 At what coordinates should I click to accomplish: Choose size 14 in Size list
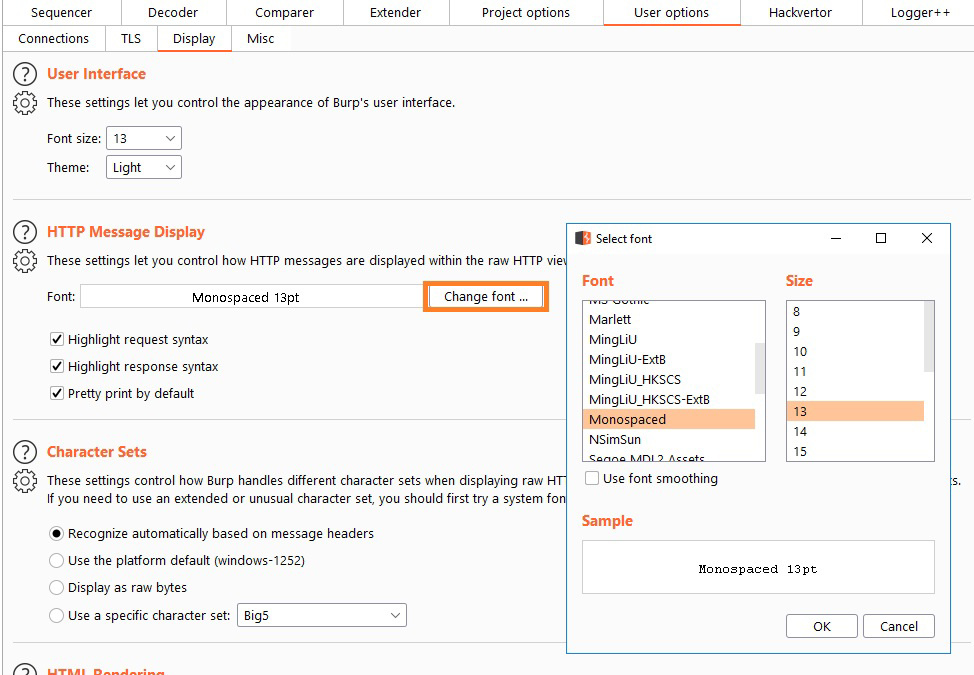pyautogui.click(x=855, y=431)
